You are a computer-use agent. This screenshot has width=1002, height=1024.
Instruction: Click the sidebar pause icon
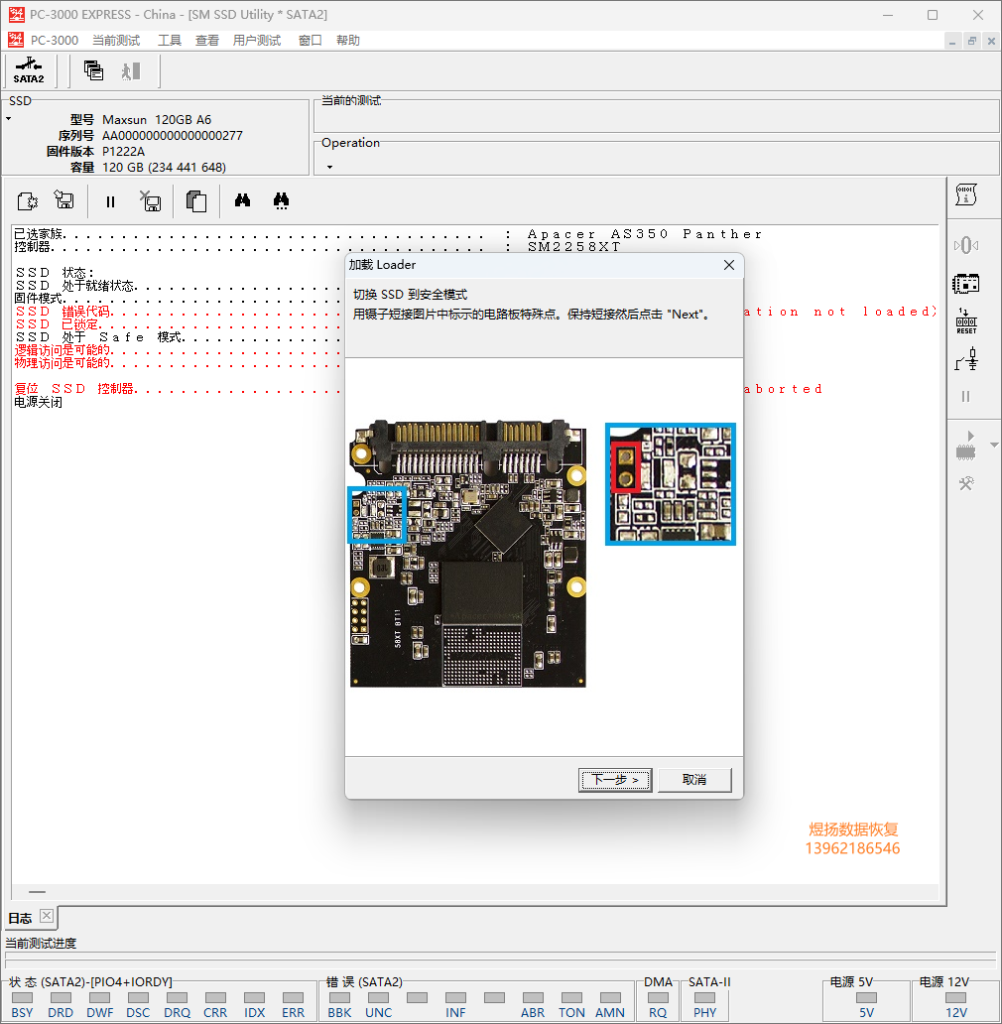pyautogui.click(x=966, y=396)
